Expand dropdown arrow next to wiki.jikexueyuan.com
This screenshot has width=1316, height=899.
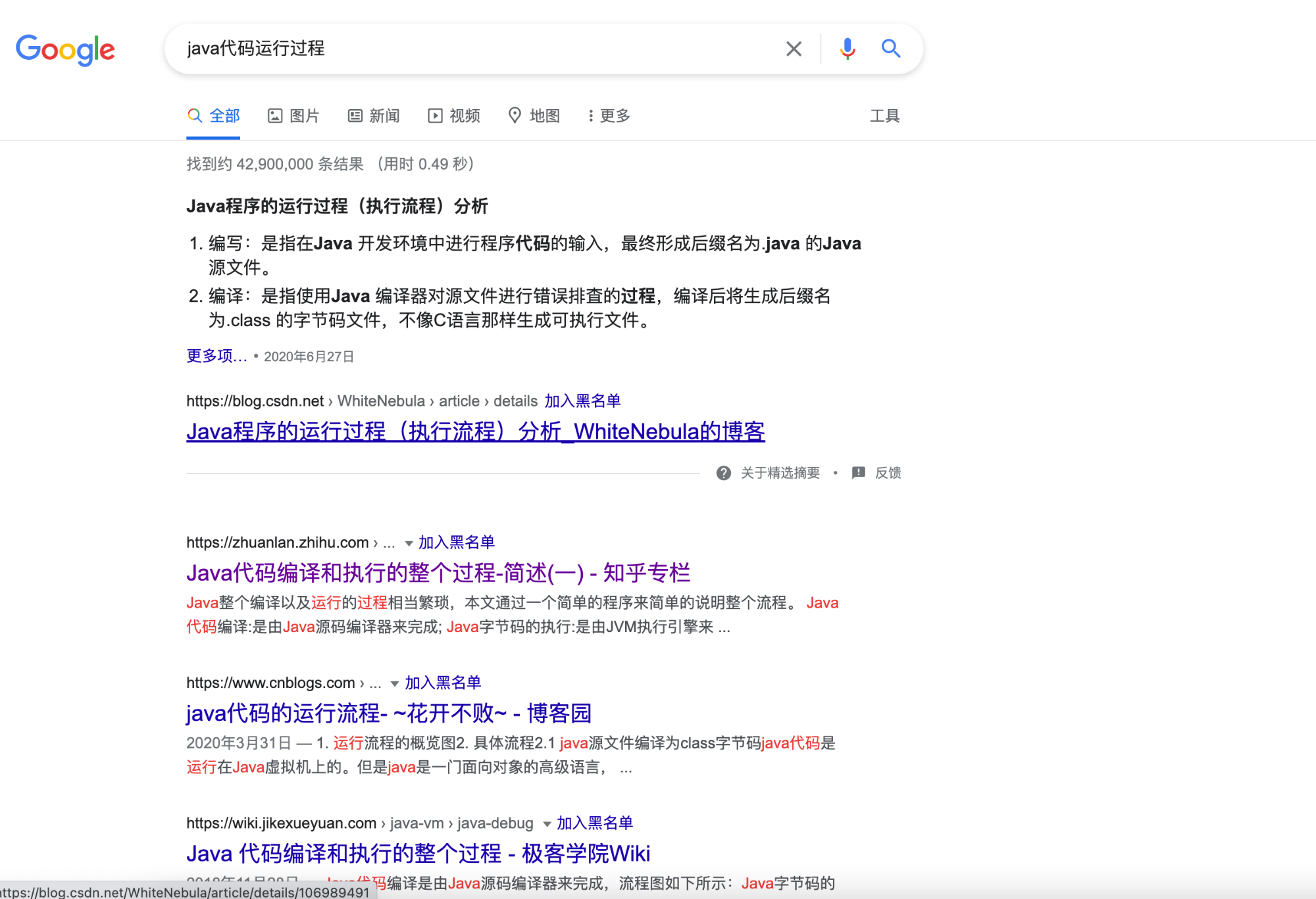click(x=547, y=824)
